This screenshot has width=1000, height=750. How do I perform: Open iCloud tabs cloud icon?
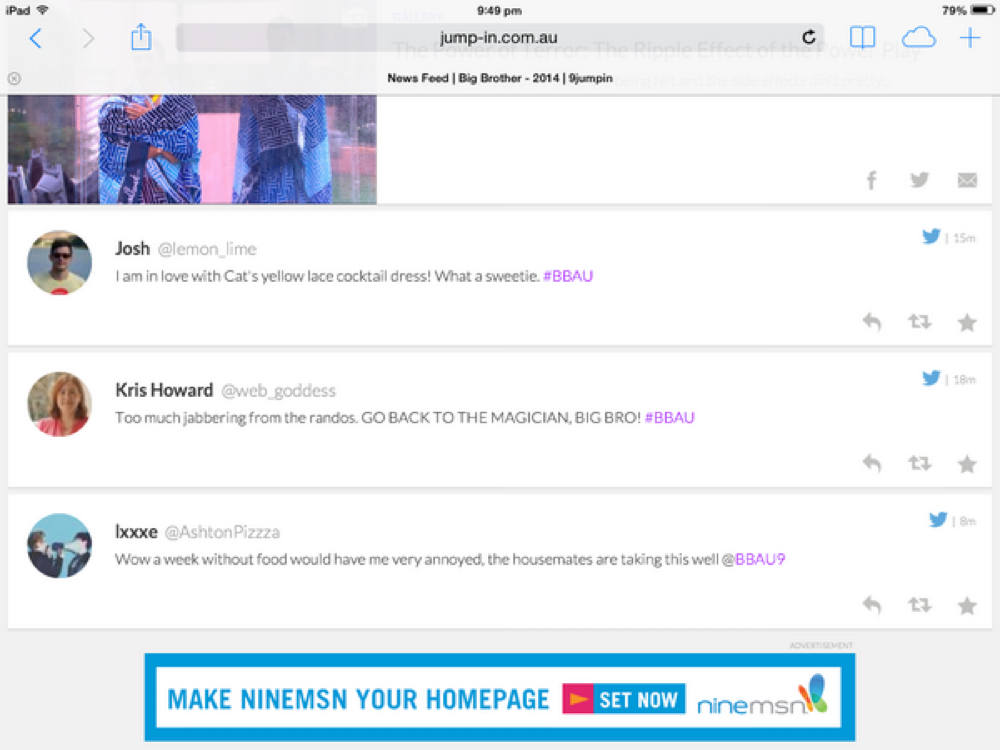coord(918,38)
